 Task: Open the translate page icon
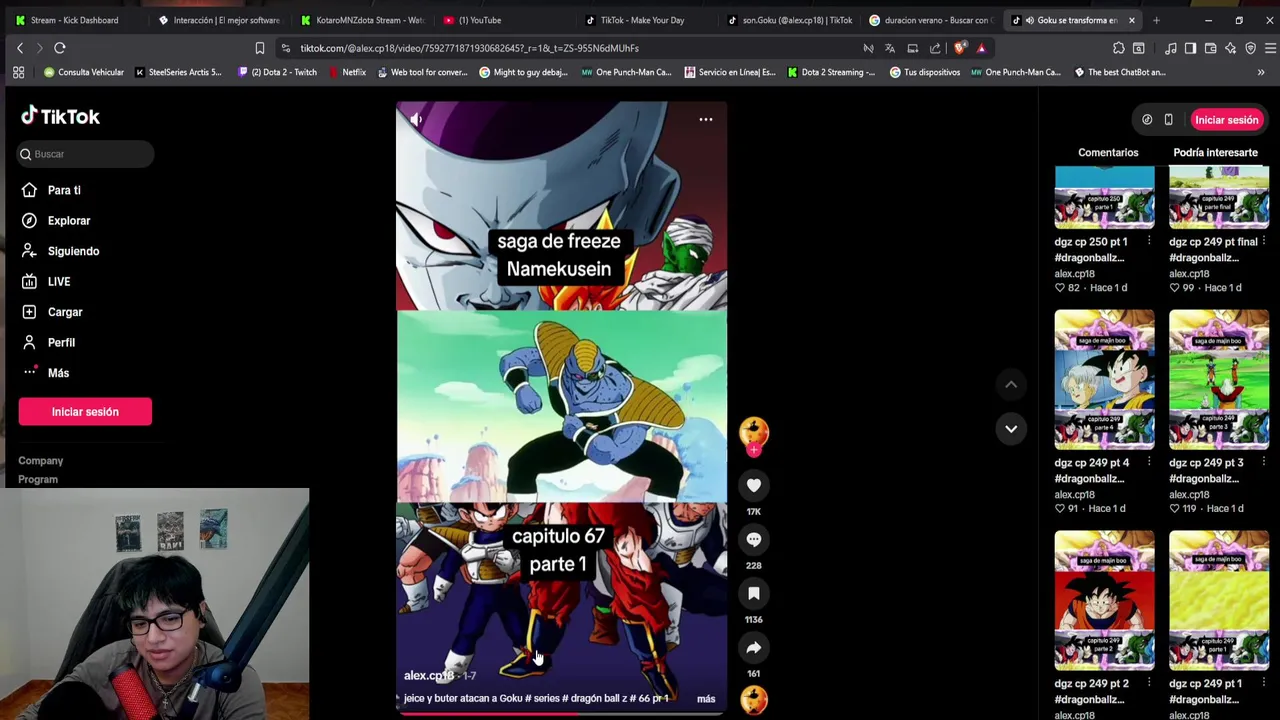click(x=890, y=48)
